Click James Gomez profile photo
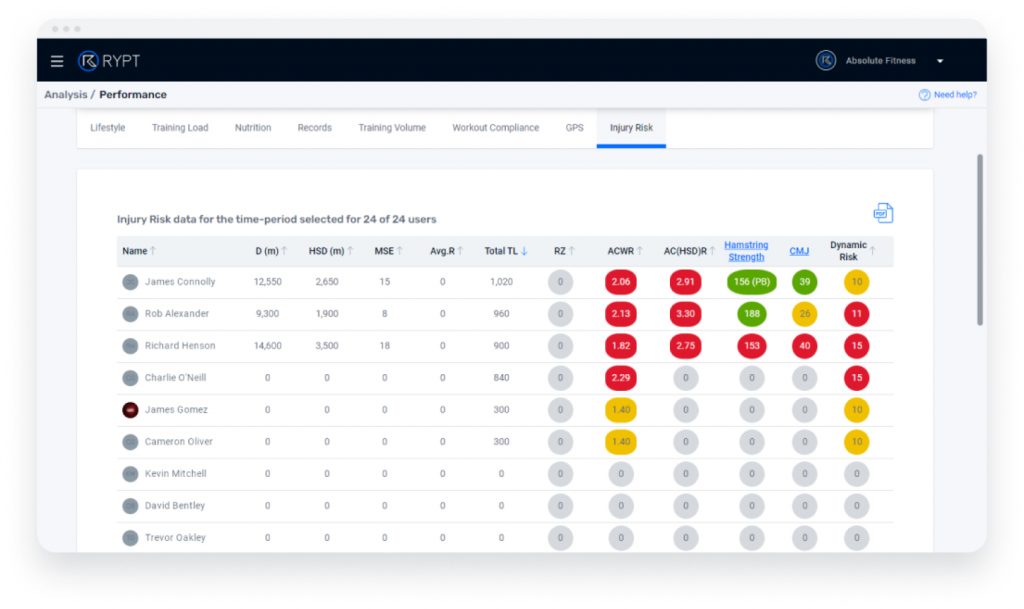Viewport: 1024px width, 609px height. pos(131,410)
